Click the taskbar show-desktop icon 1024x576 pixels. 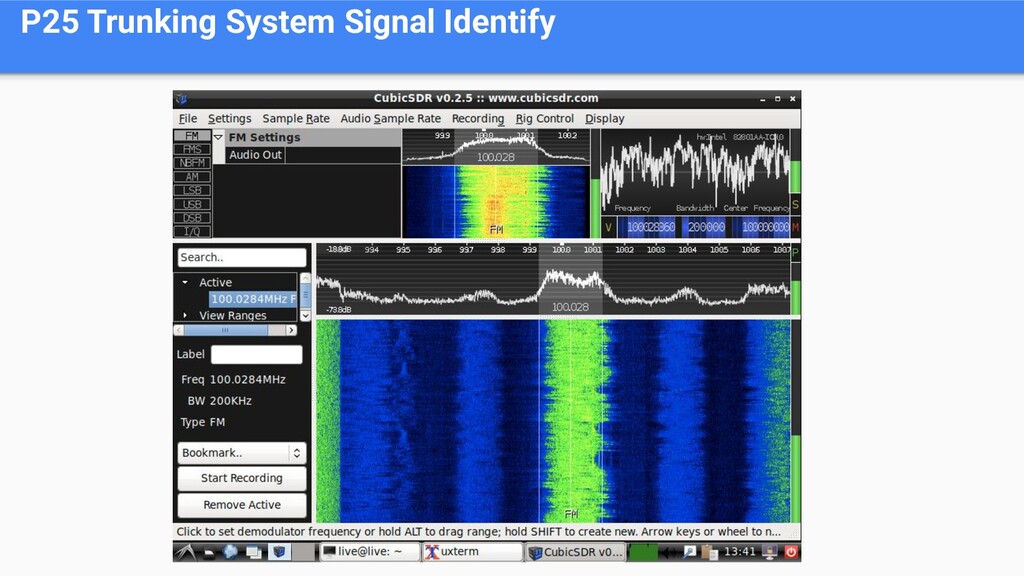209,552
